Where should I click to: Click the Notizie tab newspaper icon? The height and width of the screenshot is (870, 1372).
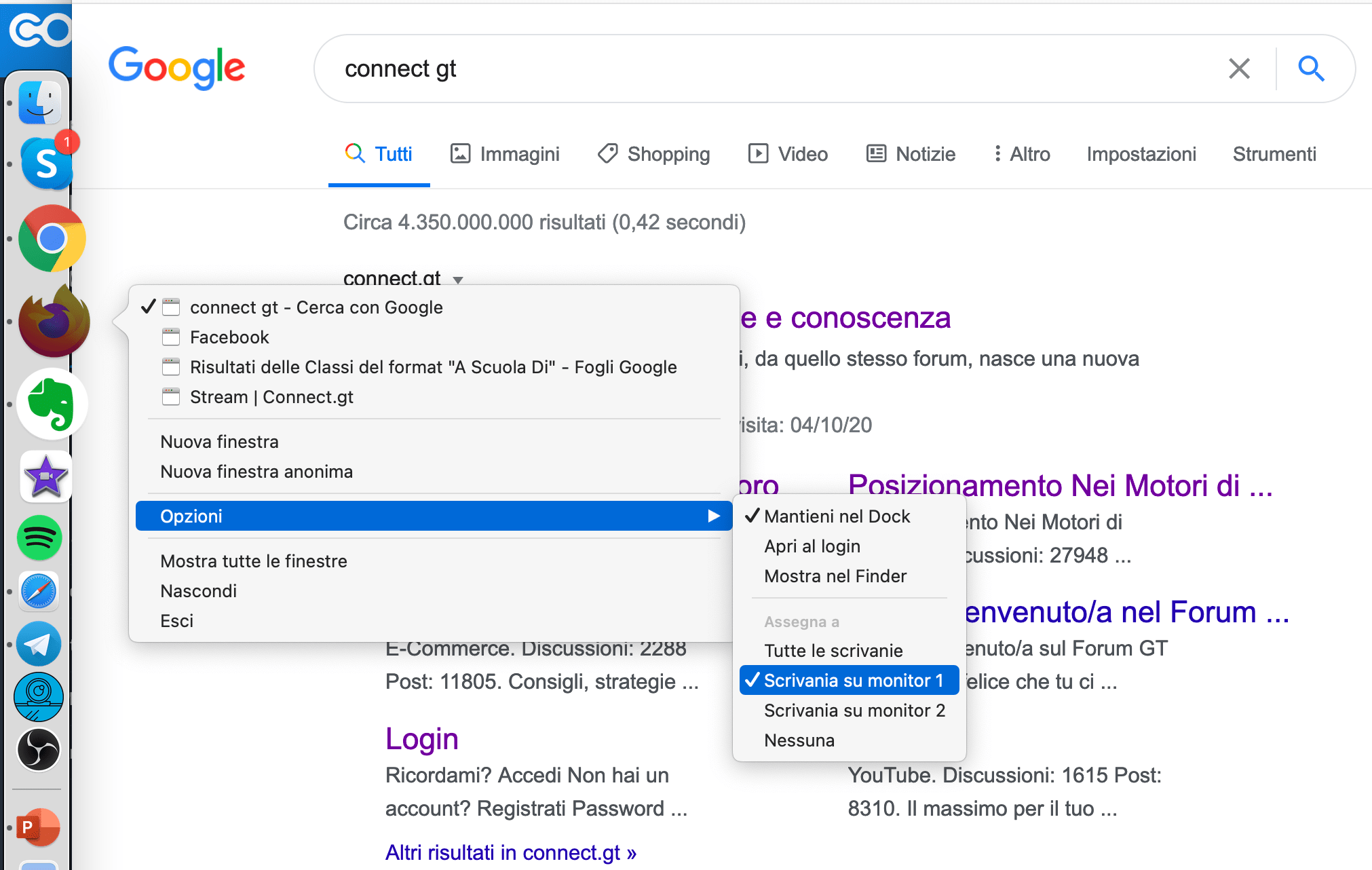tap(876, 153)
